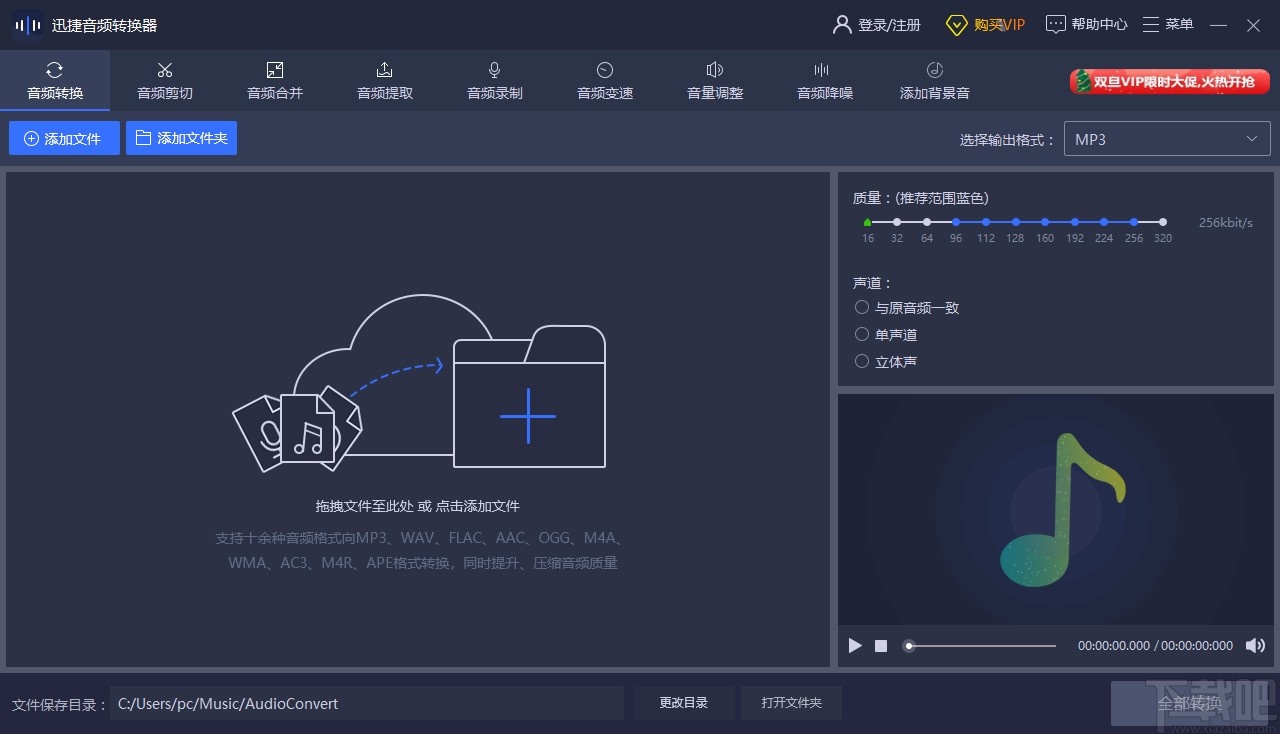1280x734 pixels.
Task: Open the 菜单 menu
Action: pyautogui.click(x=1167, y=24)
